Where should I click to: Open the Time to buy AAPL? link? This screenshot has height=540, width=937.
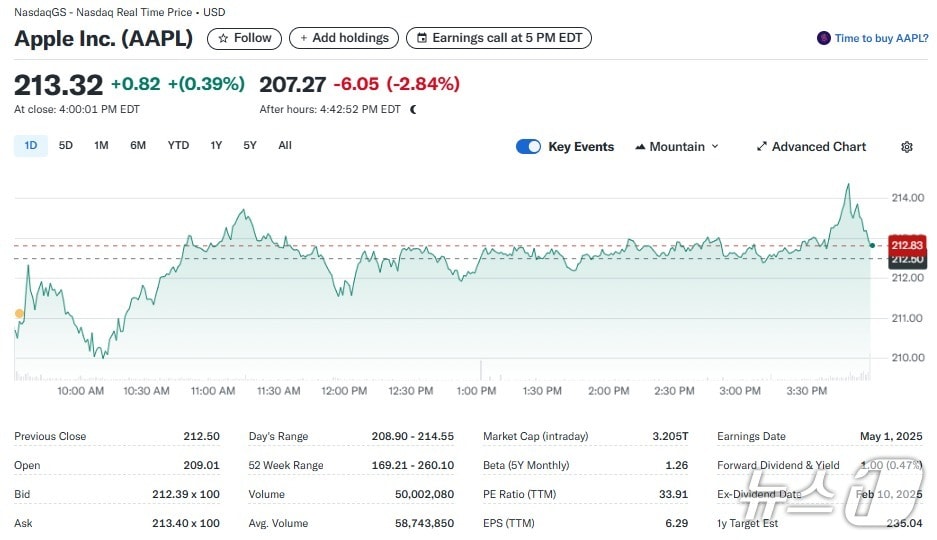(882, 38)
